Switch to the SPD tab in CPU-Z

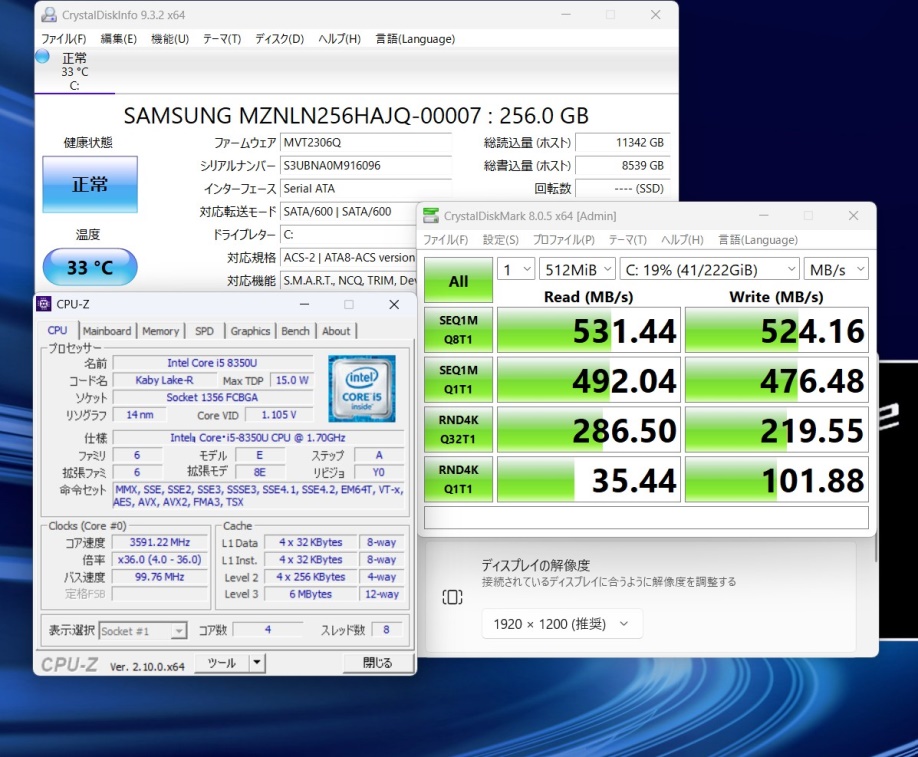pyautogui.click(x=204, y=331)
